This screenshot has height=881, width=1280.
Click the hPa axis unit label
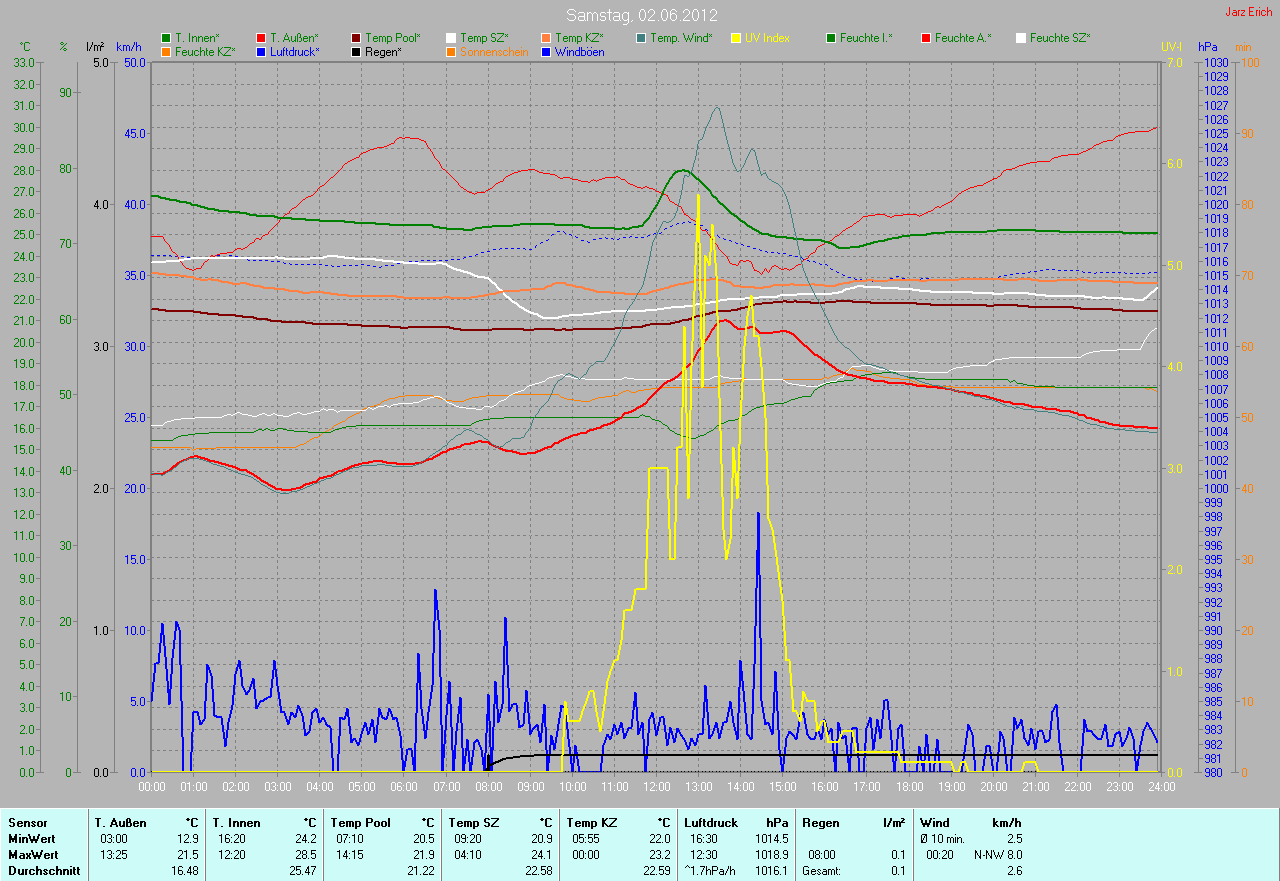pos(1209,47)
